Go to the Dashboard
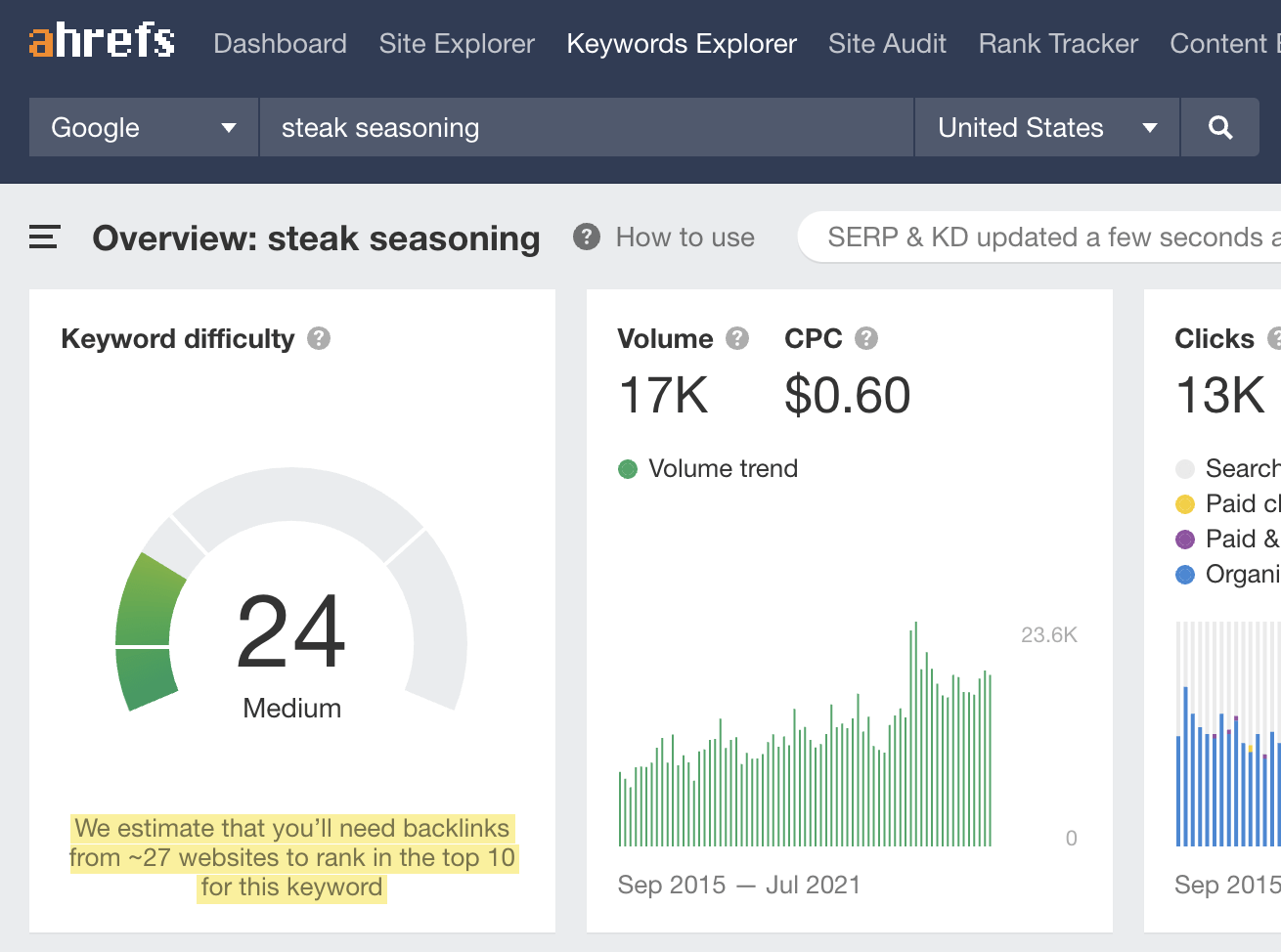 click(x=280, y=43)
